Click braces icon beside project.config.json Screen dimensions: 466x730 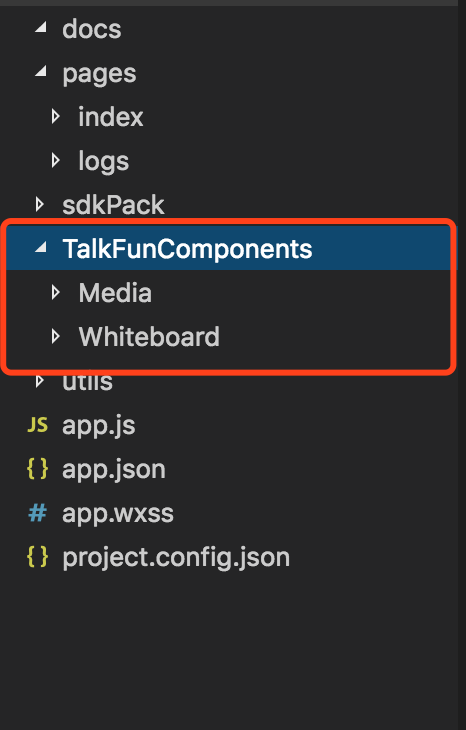[37, 556]
